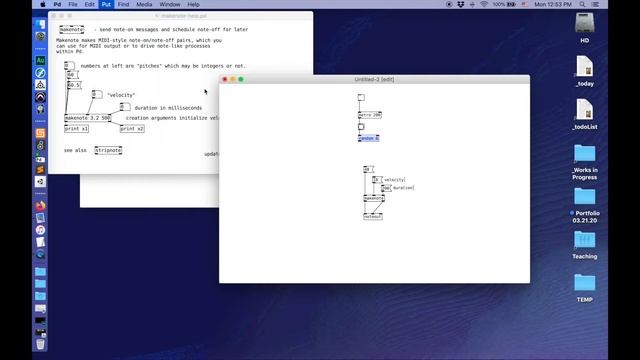Click the Wi-Fi status icon
640x360 pixels.
(484, 4)
